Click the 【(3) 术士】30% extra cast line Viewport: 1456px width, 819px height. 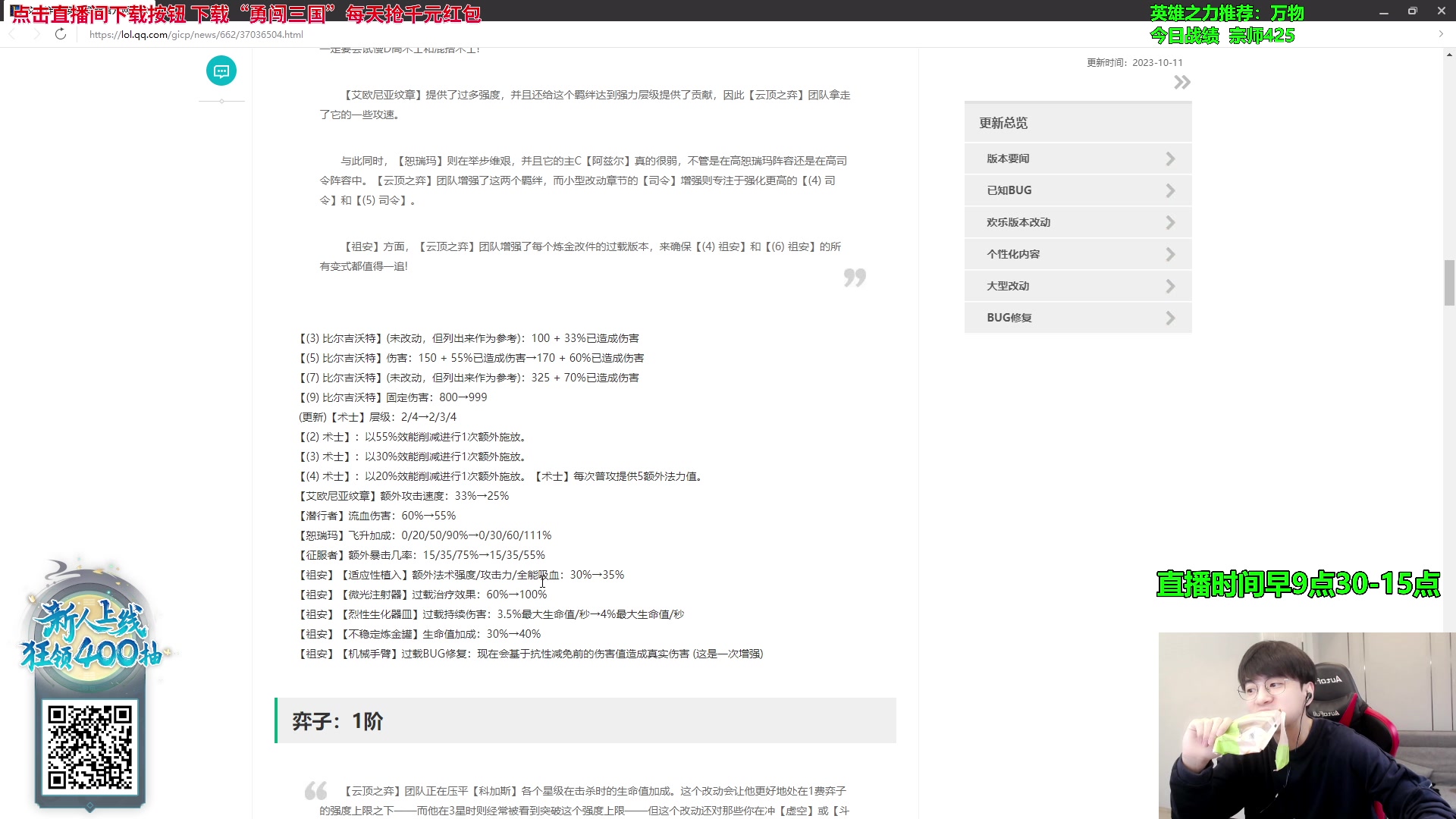point(414,457)
